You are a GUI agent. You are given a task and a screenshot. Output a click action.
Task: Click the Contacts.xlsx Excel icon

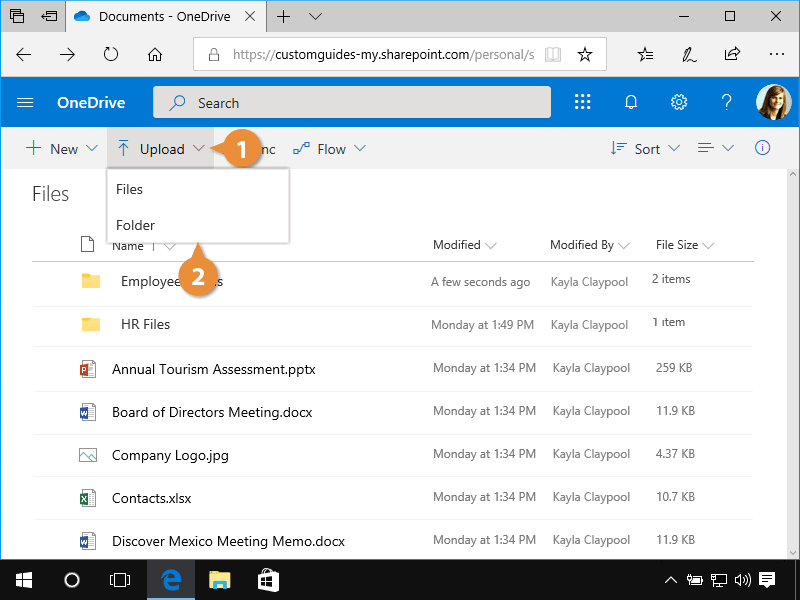click(x=88, y=498)
